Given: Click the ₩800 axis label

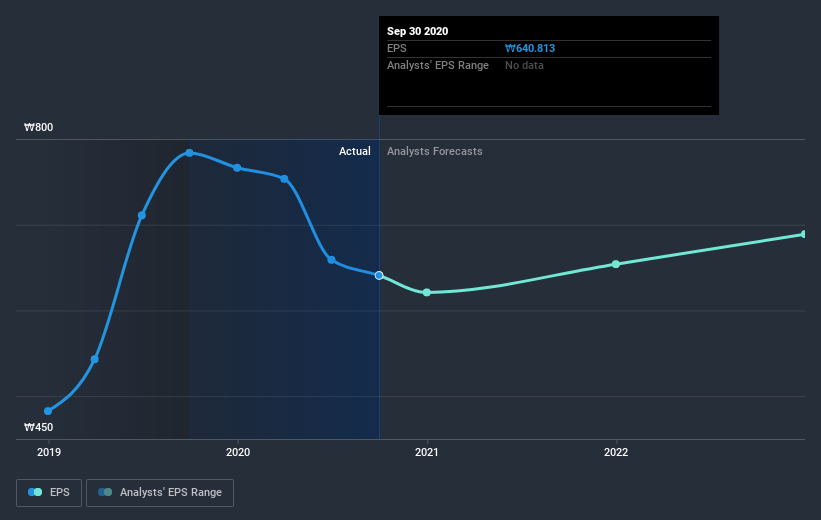Looking at the screenshot, I should [x=39, y=127].
